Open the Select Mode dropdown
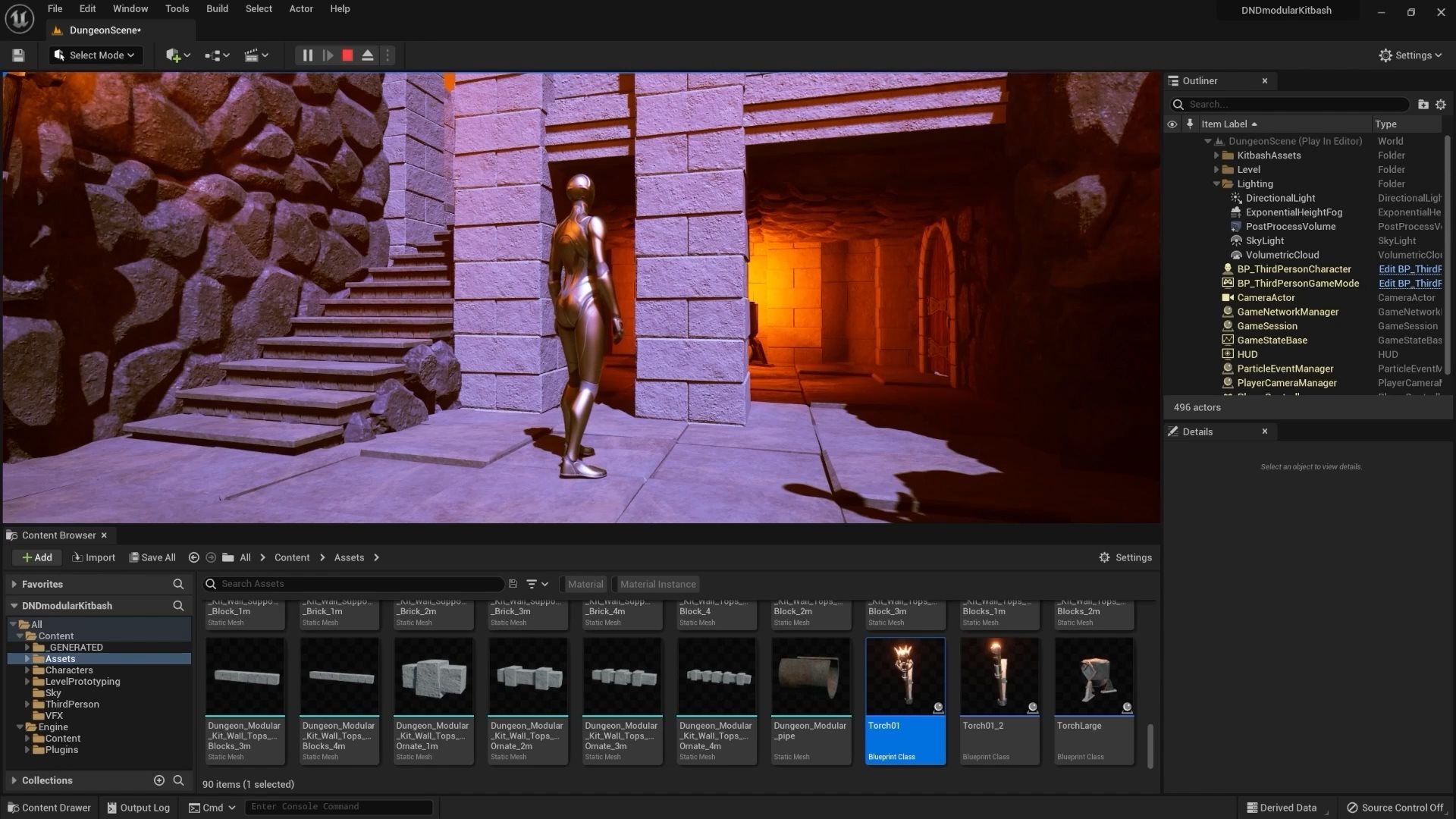The image size is (1456, 819). click(x=96, y=55)
